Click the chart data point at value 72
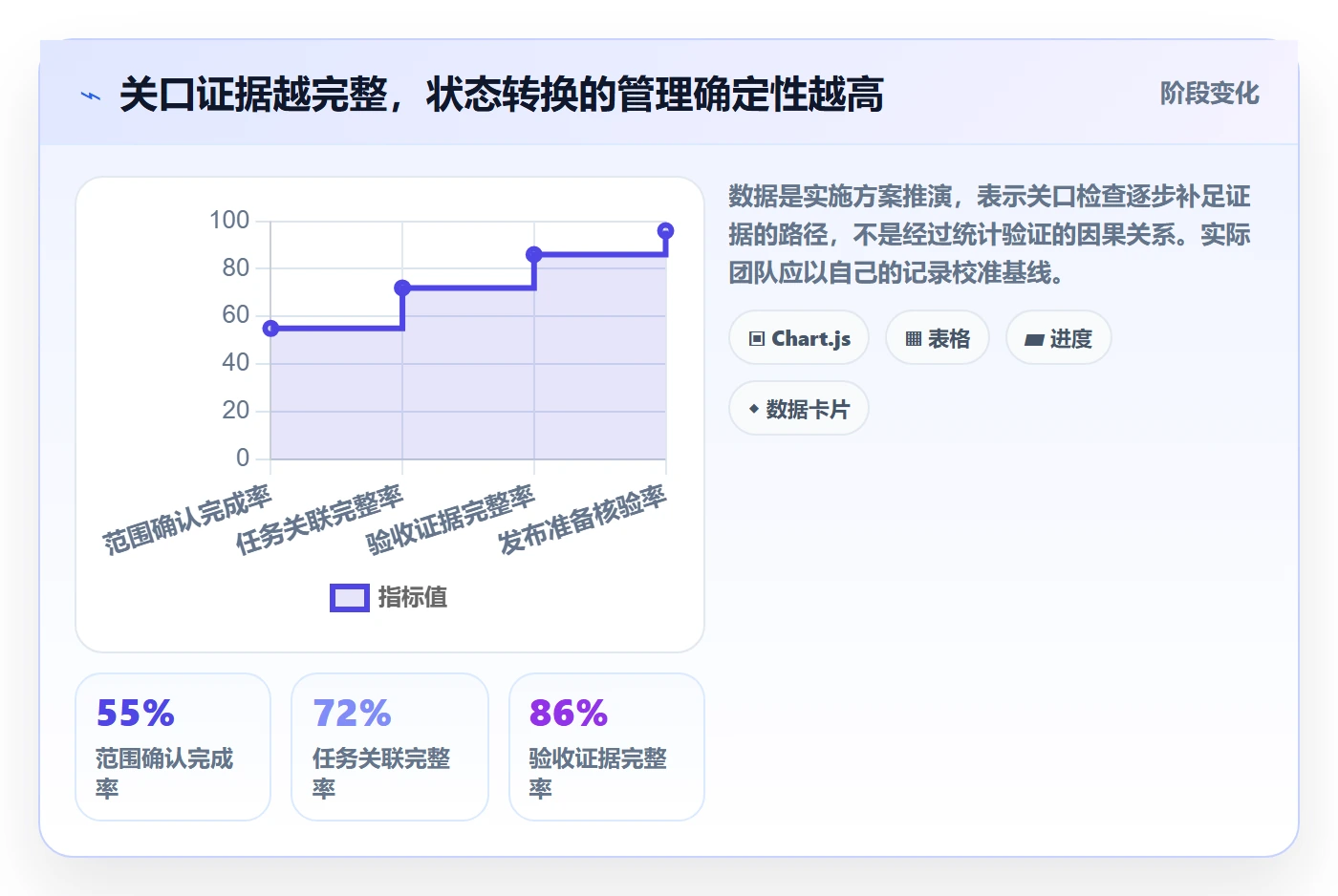The width and height of the screenshot is (1338, 896). coord(402,288)
